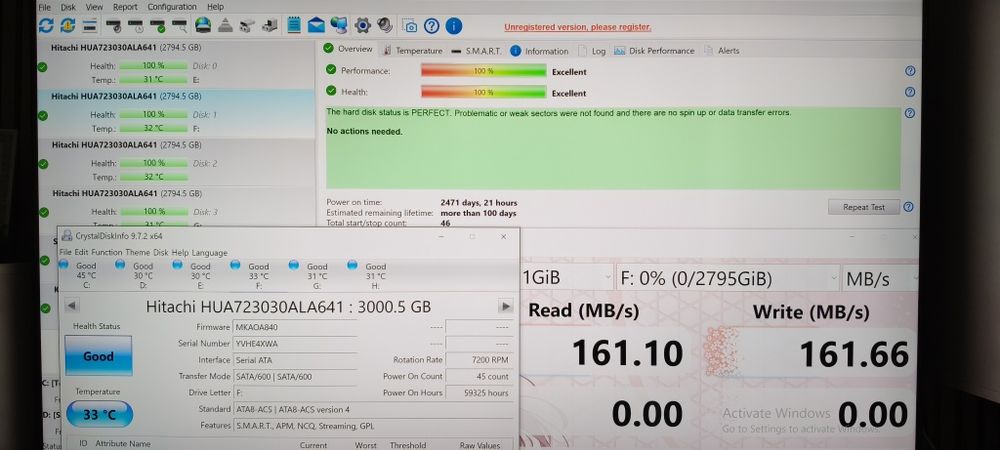
Task: Switch to the Disk Performance tab
Action: click(x=654, y=51)
